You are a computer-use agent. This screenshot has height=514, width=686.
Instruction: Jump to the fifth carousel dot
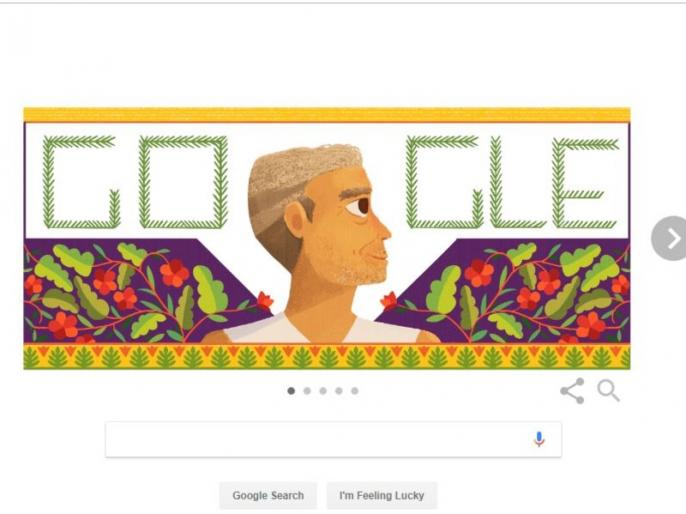coord(354,391)
